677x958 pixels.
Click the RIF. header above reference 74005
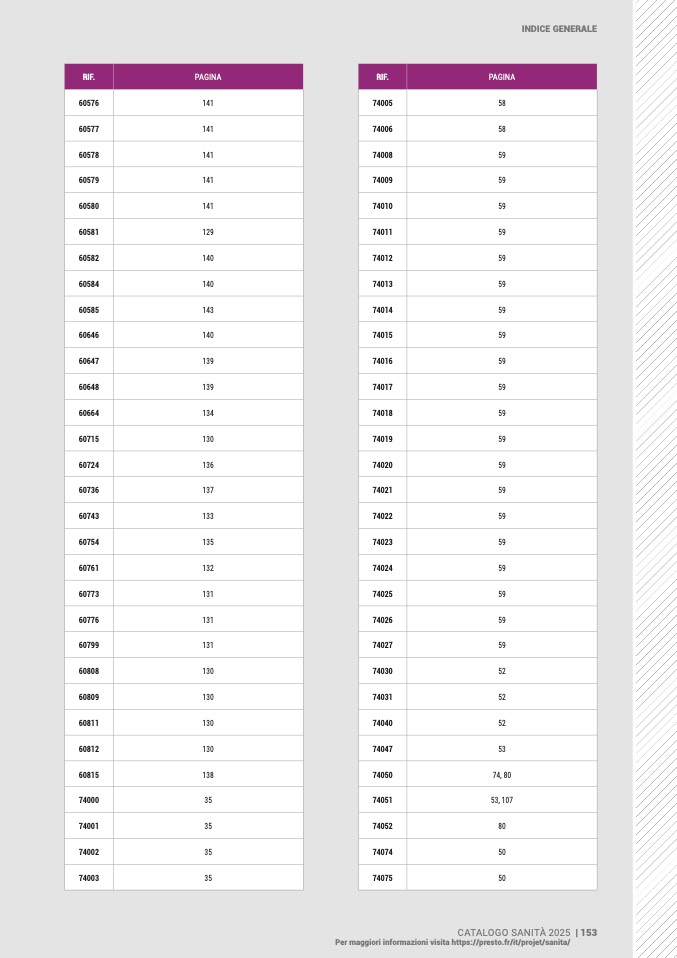click(382, 77)
